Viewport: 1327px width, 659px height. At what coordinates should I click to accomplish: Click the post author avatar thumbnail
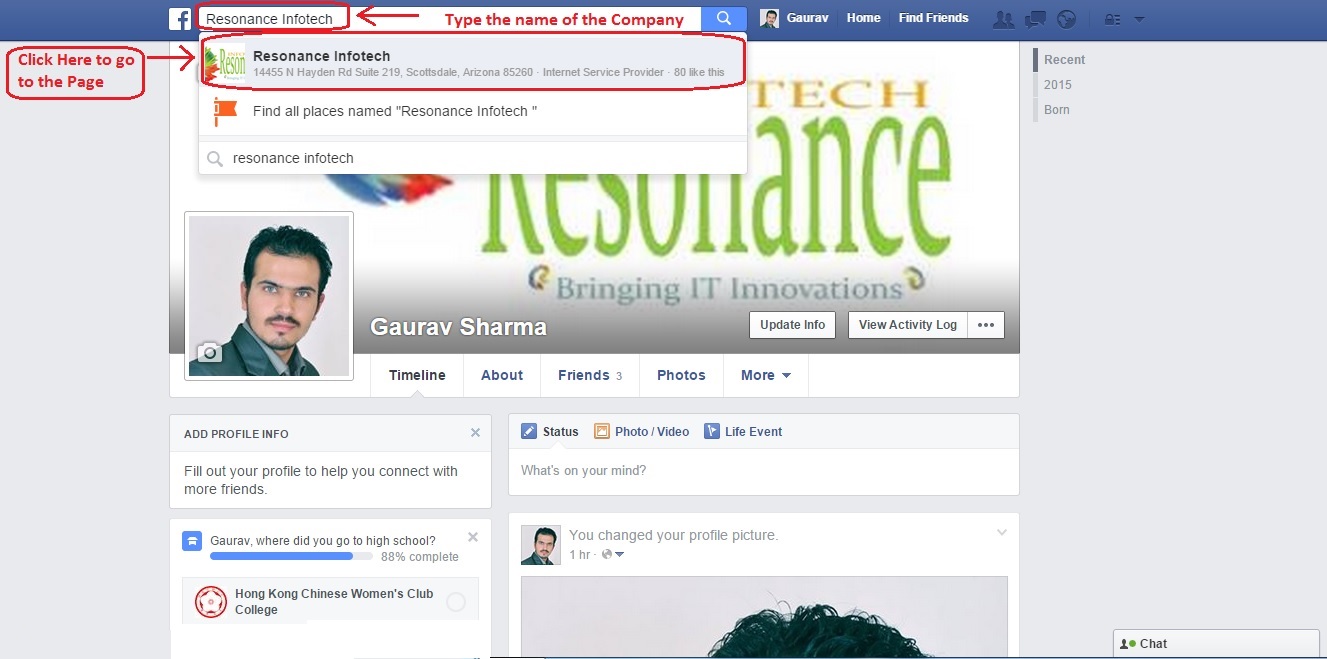(x=541, y=545)
